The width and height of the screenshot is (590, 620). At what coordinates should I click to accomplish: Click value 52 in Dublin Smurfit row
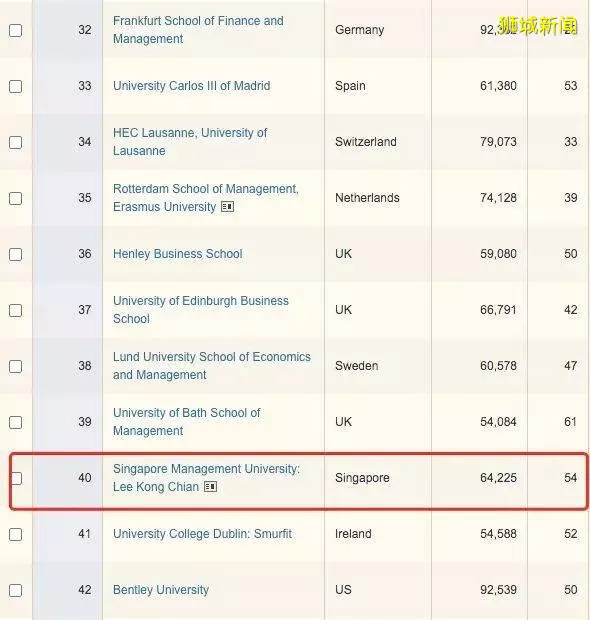click(571, 534)
